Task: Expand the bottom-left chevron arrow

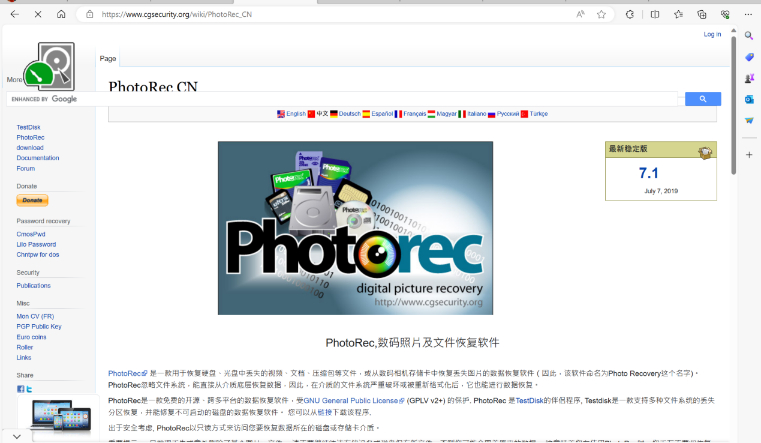Action: [17, 437]
